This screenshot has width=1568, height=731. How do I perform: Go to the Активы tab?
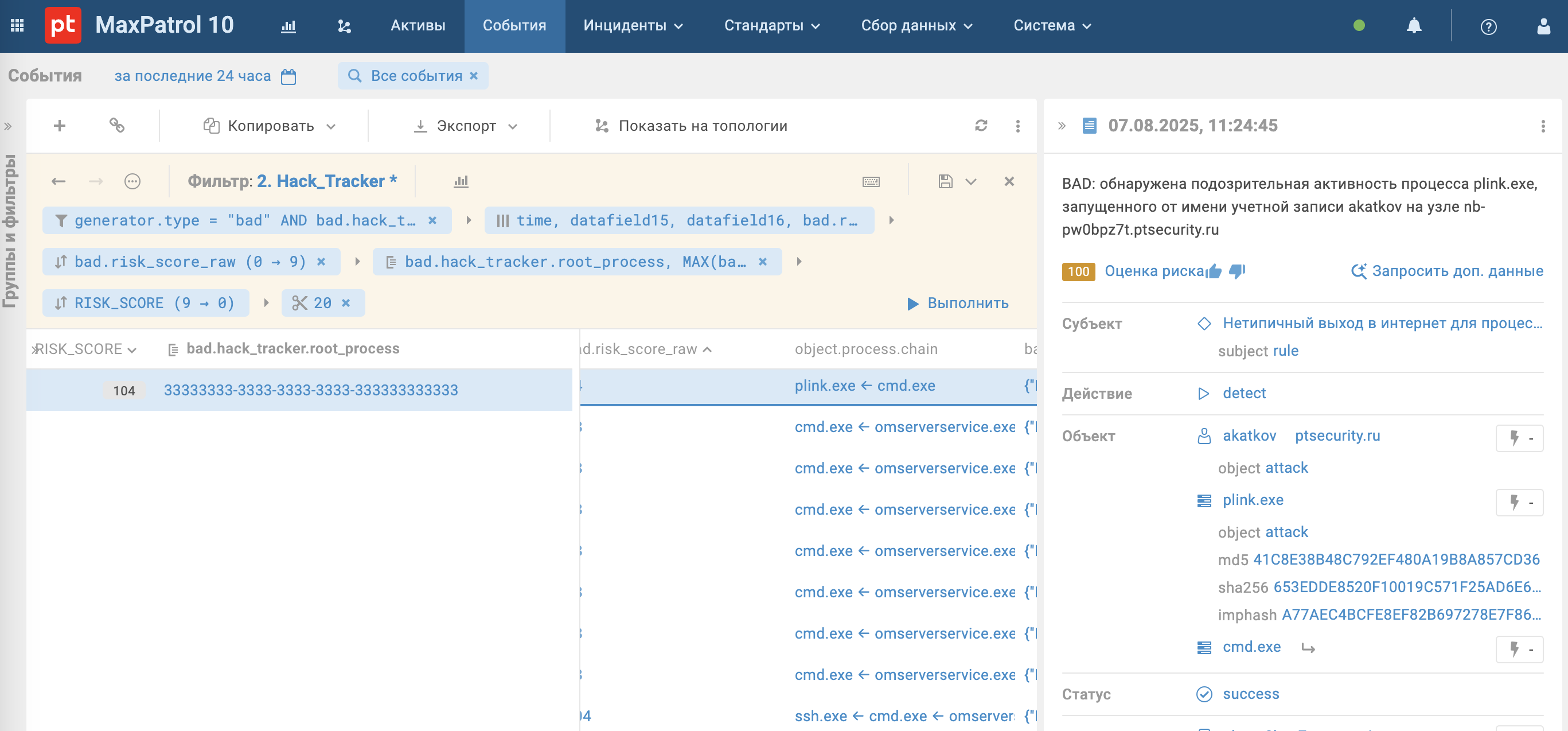tap(418, 26)
